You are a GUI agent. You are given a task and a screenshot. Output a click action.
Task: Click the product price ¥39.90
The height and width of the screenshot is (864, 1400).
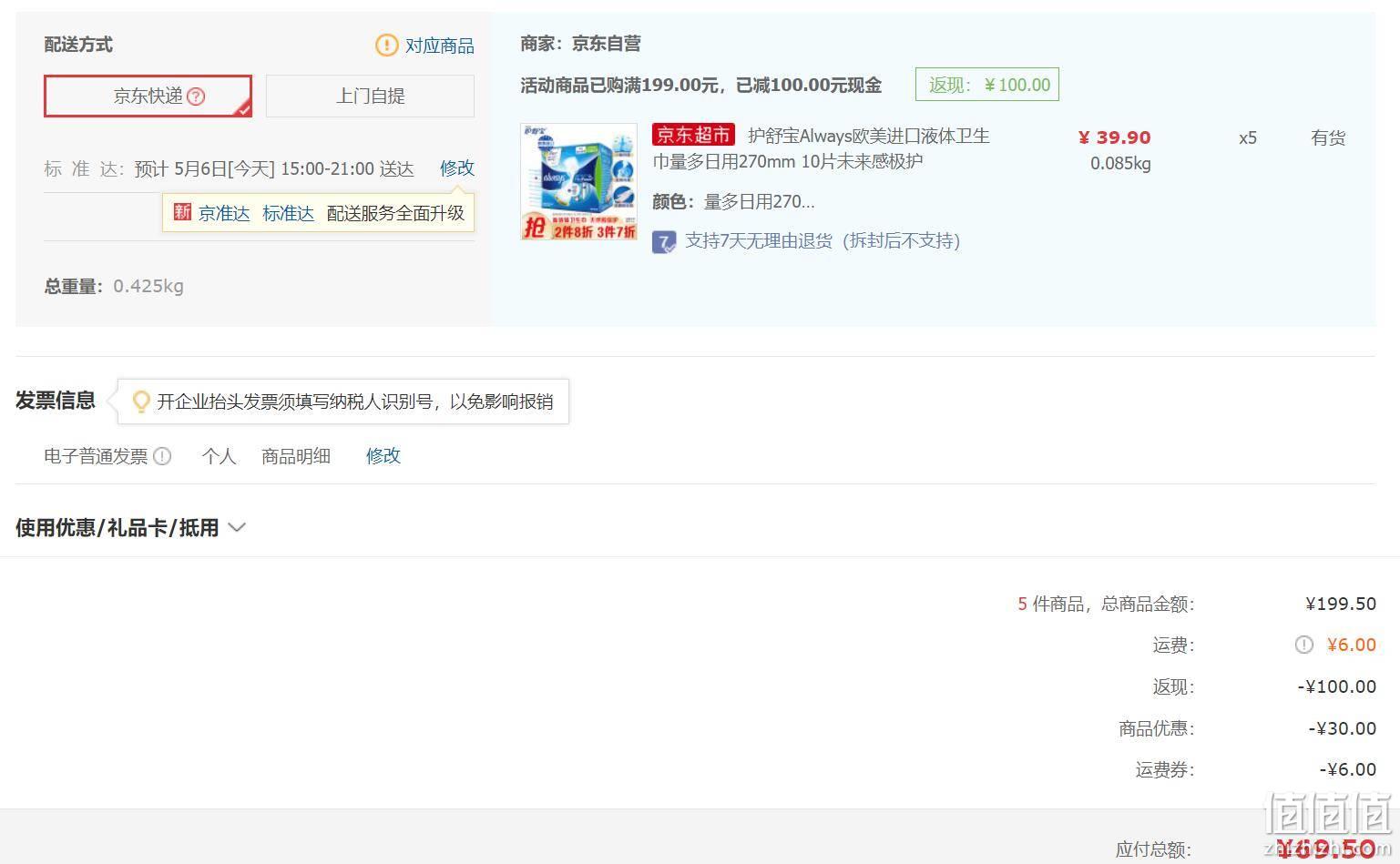[x=1114, y=137]
